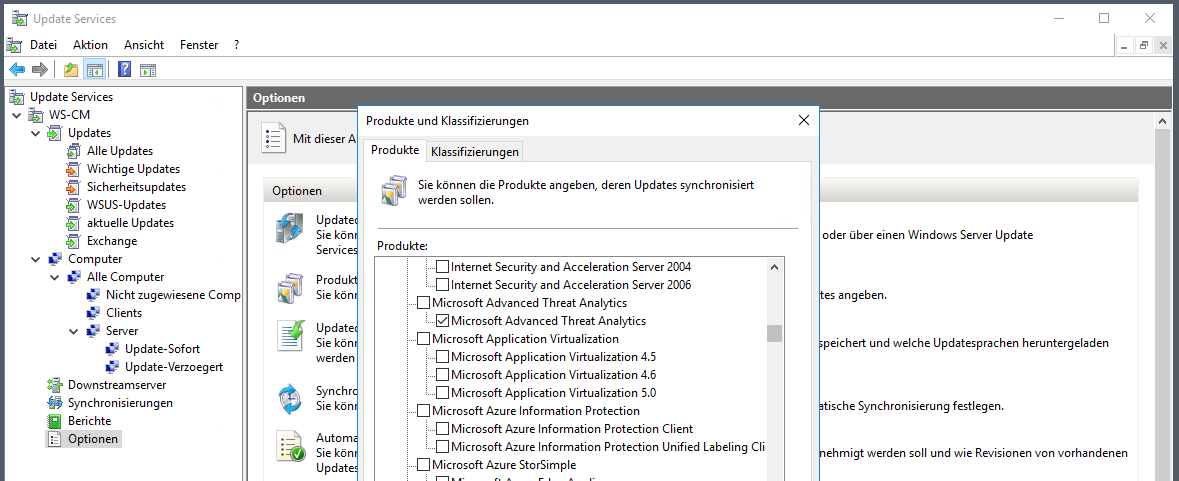Collapse the Server group node
Viewport: 1179px width, 481px height.
(x=73, y=331)
